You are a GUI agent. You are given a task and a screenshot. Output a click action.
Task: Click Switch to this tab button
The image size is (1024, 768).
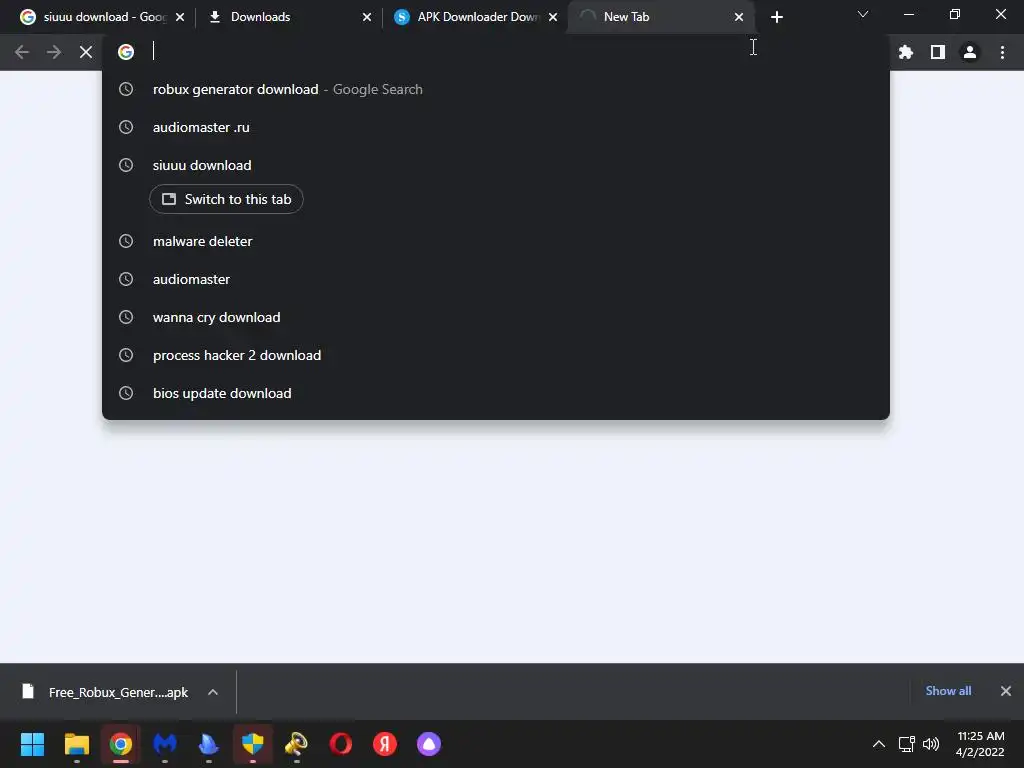click(x=226, y=199)
